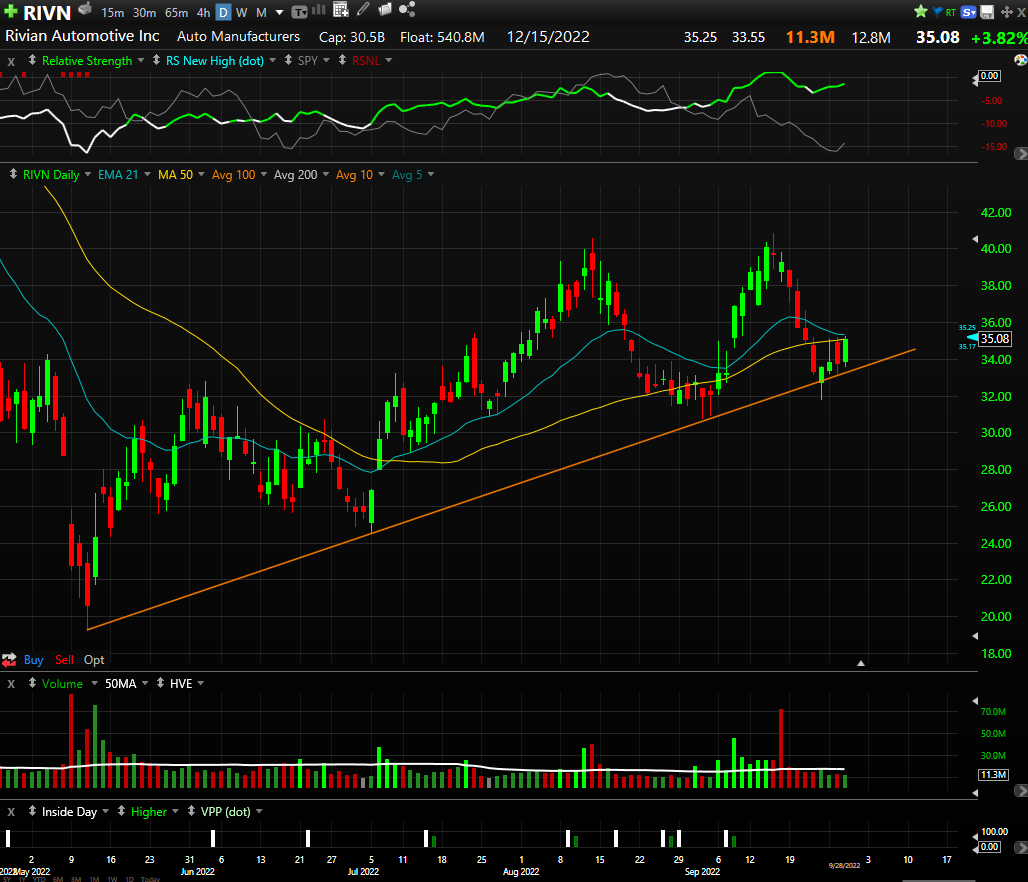Click the Sell link

pyautogui.click(x=64, y=660)
